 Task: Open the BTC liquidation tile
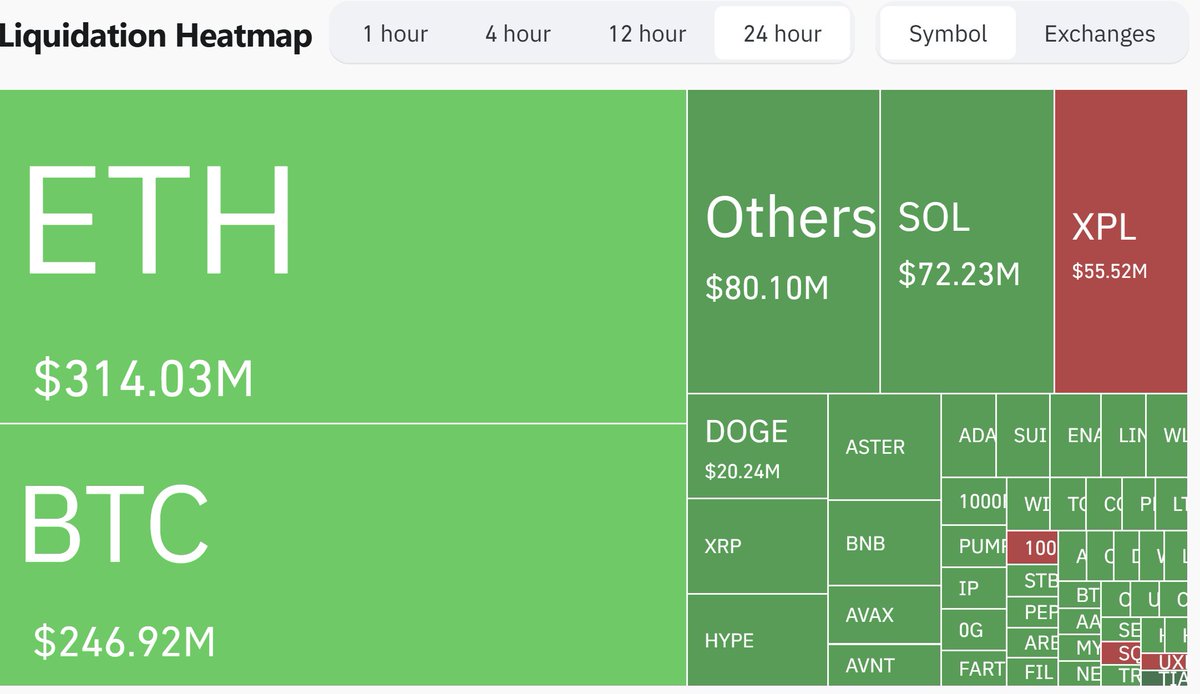pos(342,554)
